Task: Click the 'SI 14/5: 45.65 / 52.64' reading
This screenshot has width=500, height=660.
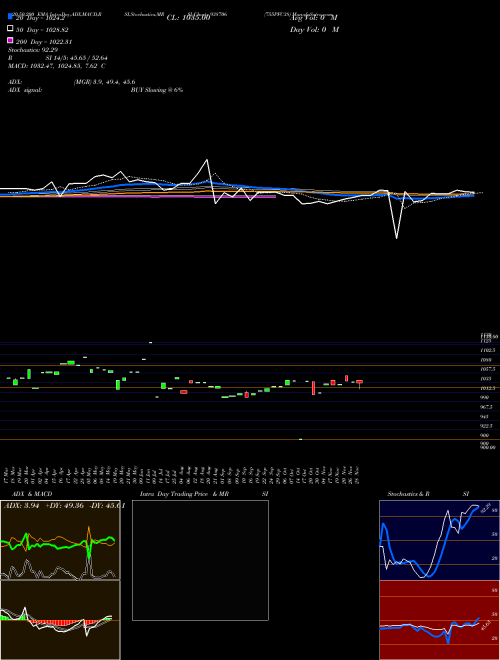Action: 77,58
